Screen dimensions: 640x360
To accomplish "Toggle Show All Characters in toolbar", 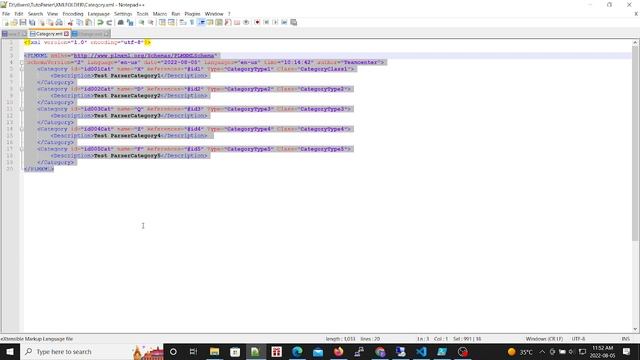I will 192,22.
